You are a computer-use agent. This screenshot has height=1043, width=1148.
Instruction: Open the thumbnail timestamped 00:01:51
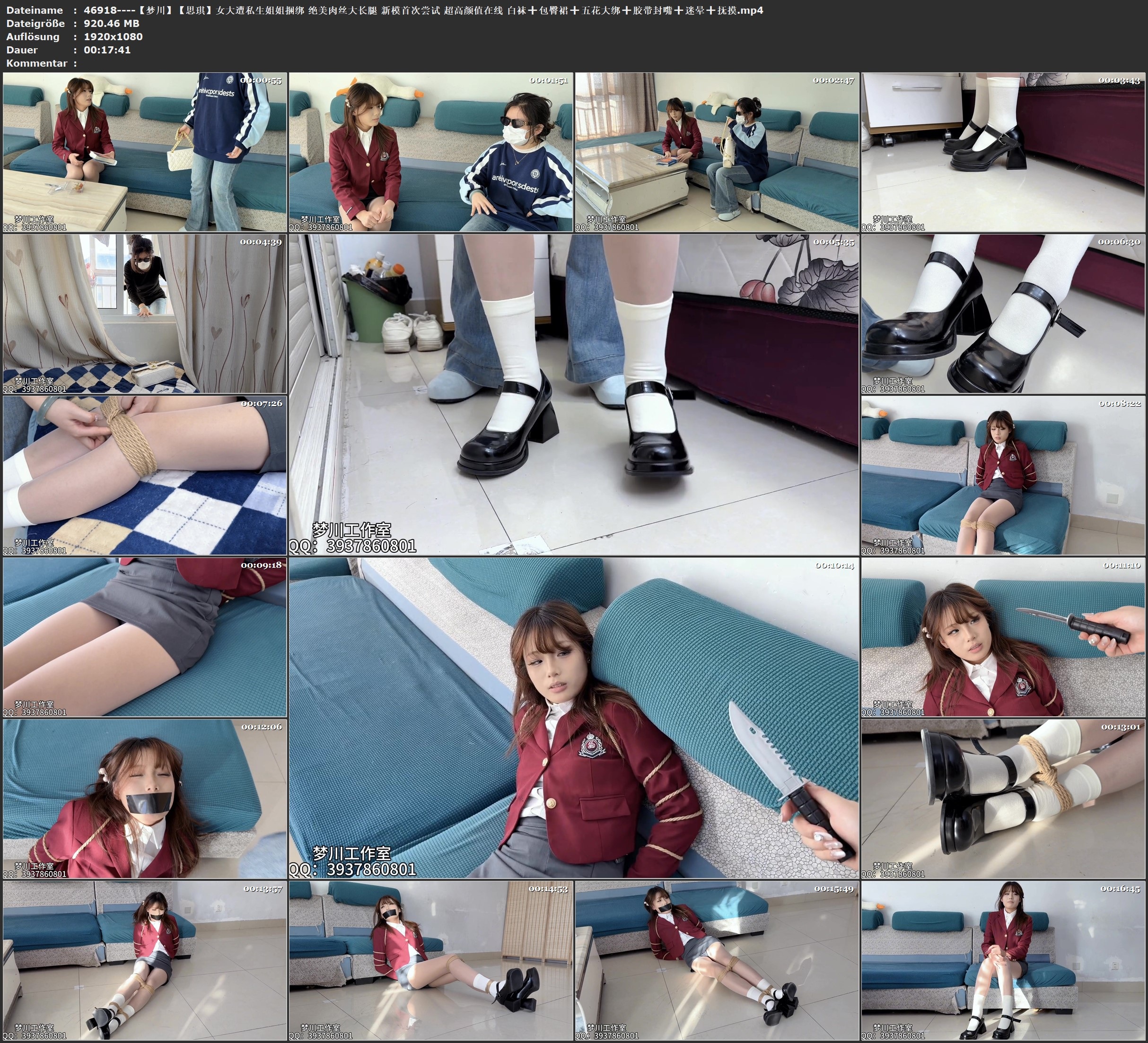click(x=430, y=152)
